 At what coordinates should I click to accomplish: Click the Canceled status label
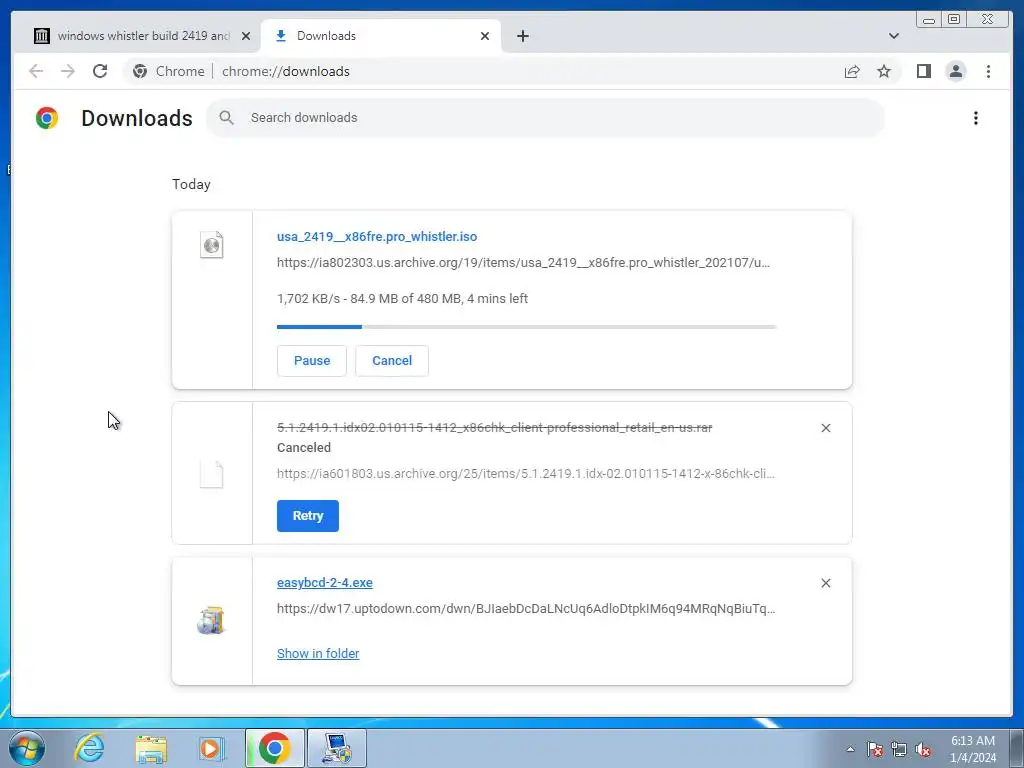(x=304, y=447)
